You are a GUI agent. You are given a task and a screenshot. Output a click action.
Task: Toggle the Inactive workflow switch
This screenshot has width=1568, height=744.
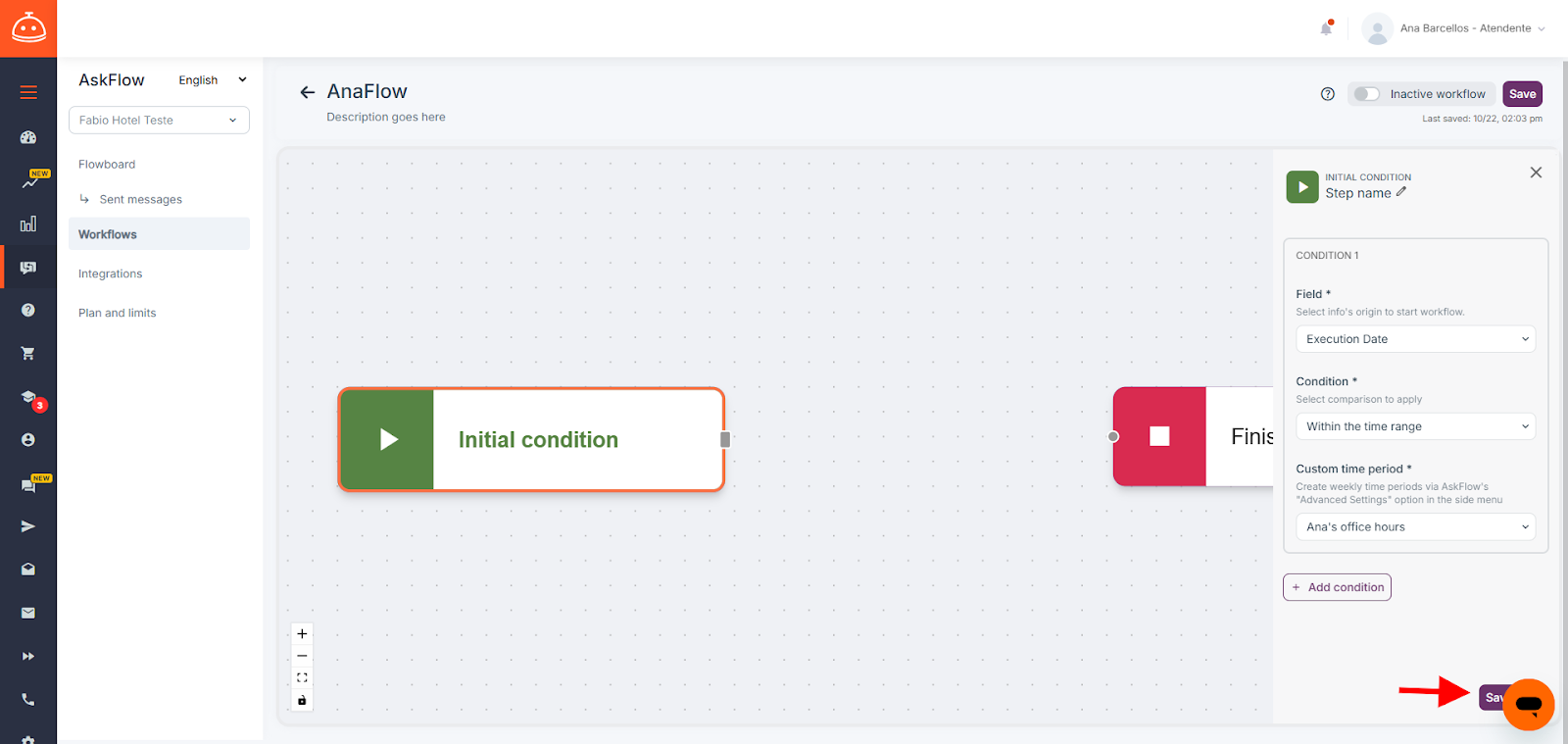(1367, 94)
